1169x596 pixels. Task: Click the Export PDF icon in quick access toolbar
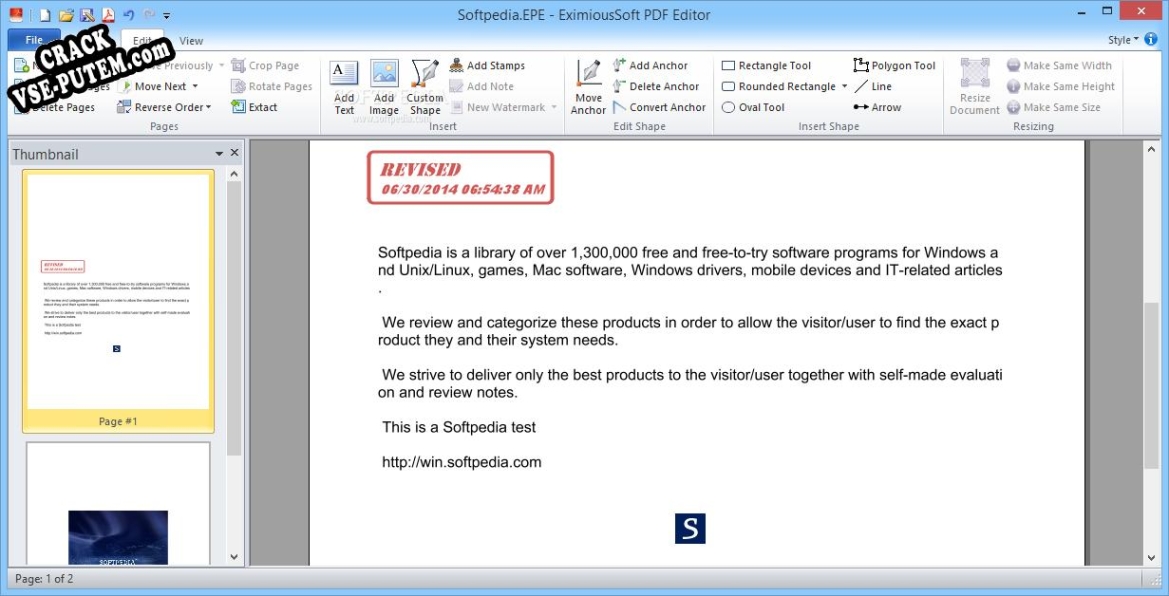point(108,15)
